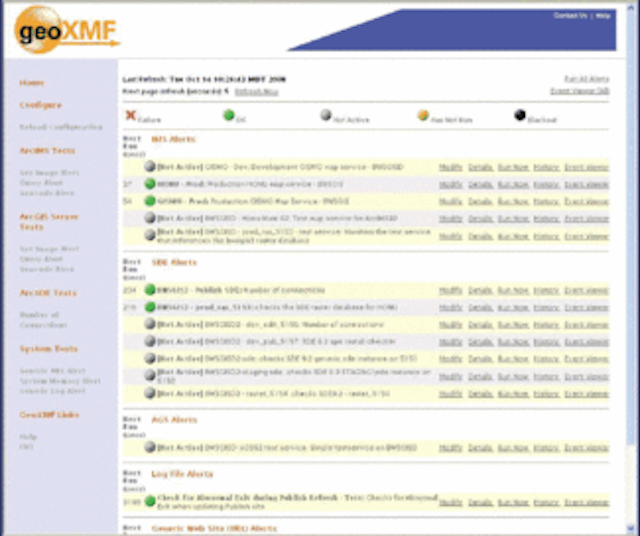Open Home in the sidebar

coord(31,83)
